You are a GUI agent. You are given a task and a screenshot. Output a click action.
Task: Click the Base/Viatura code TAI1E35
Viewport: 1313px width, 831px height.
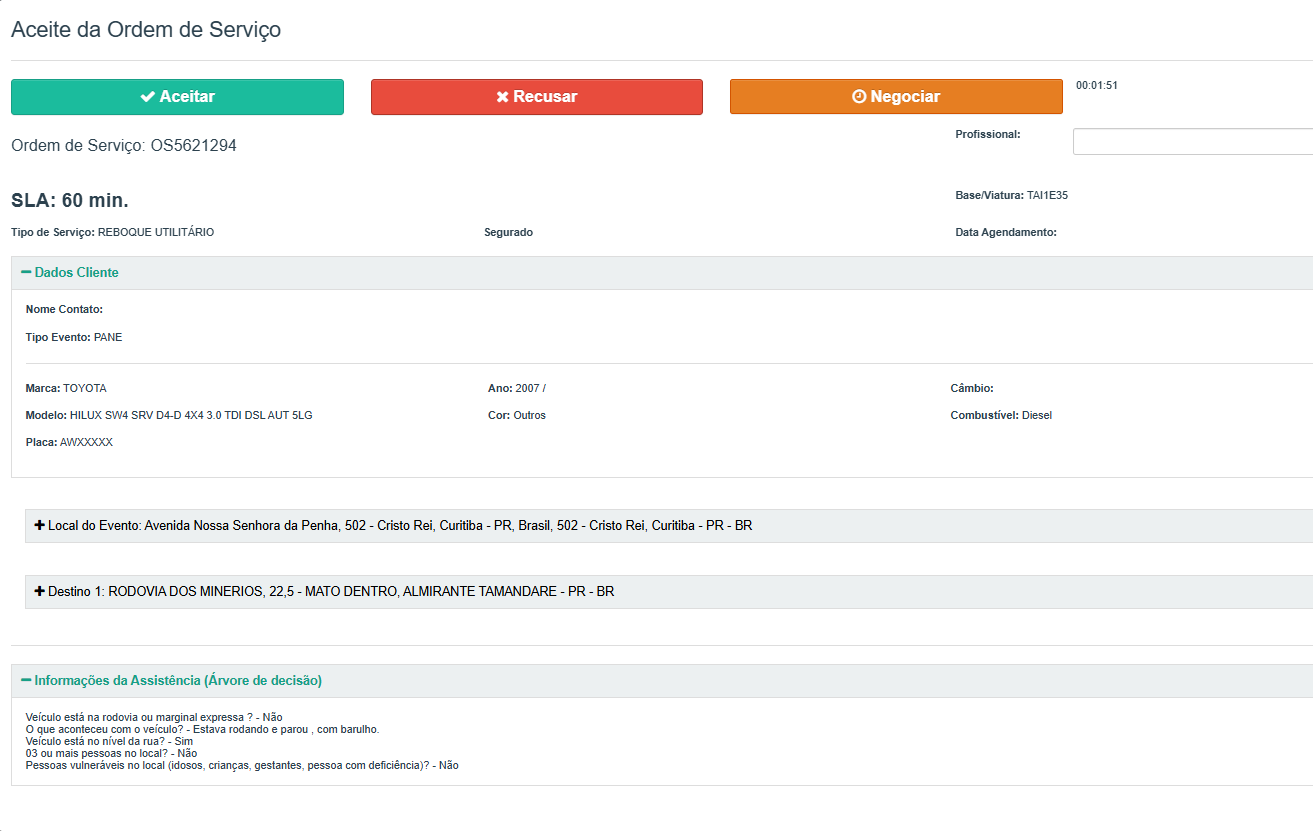pyautogui.click(x=1047, y=195)
